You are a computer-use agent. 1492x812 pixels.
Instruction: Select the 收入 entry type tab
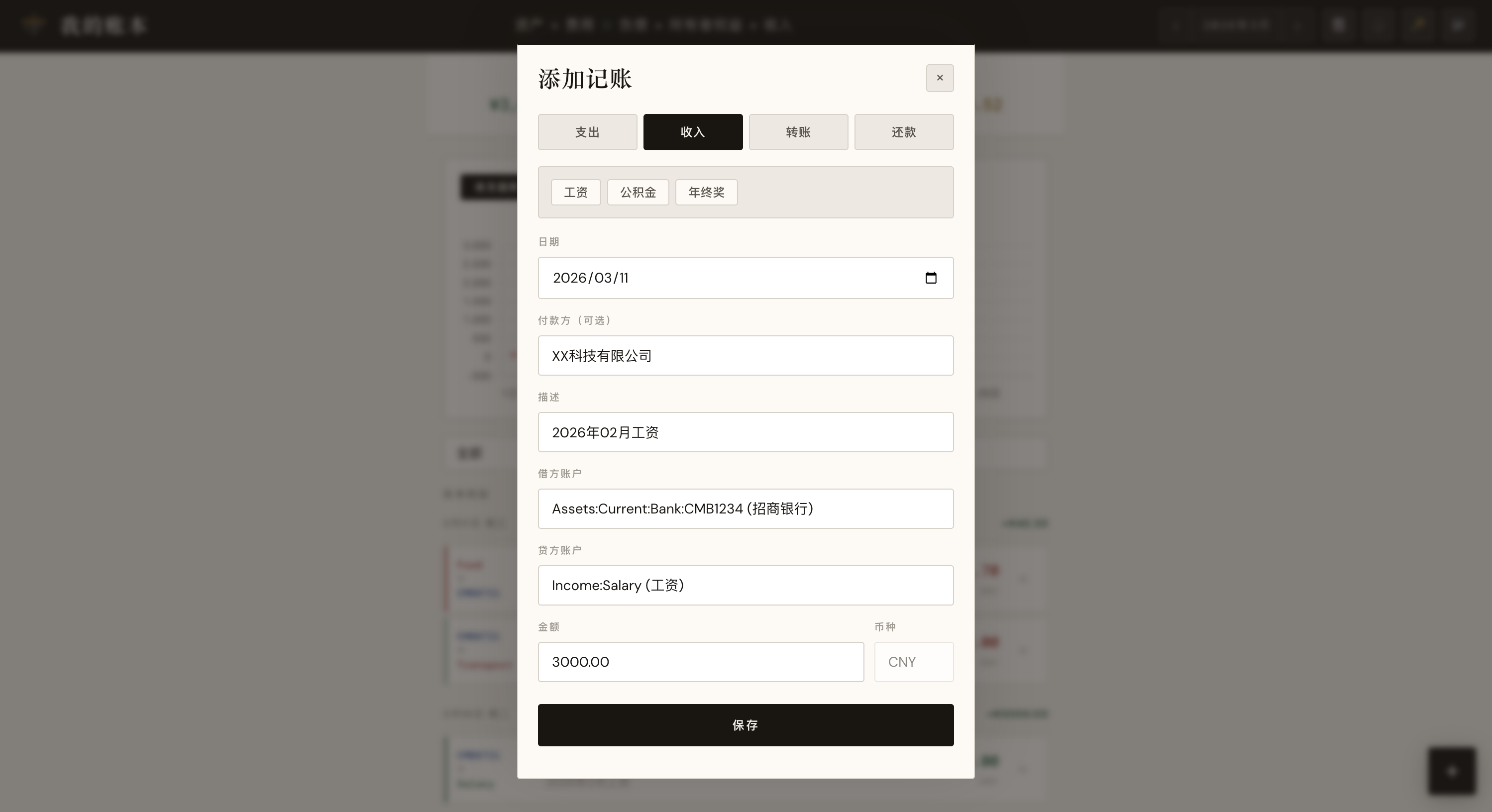tap(693, 132)
